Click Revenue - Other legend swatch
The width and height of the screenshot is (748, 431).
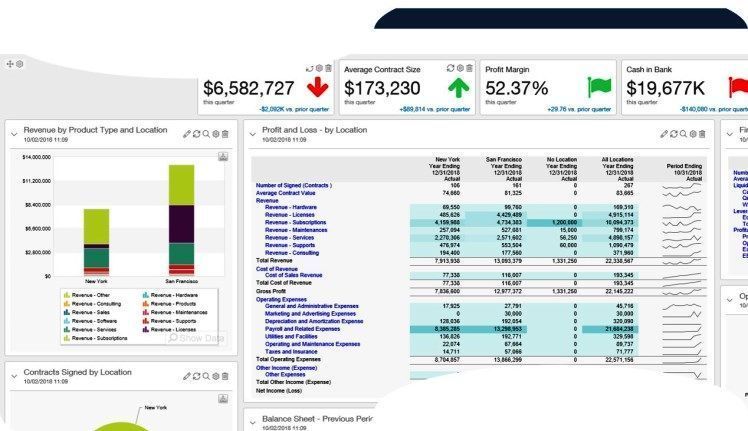pos(67,295)
